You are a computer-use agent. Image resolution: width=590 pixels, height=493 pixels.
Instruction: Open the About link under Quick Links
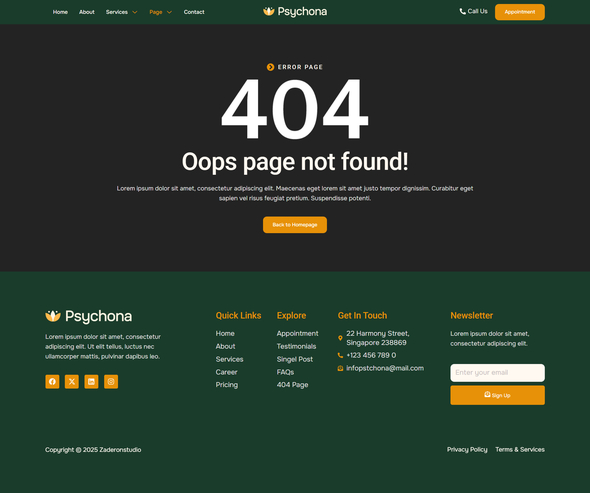point(225,346)
